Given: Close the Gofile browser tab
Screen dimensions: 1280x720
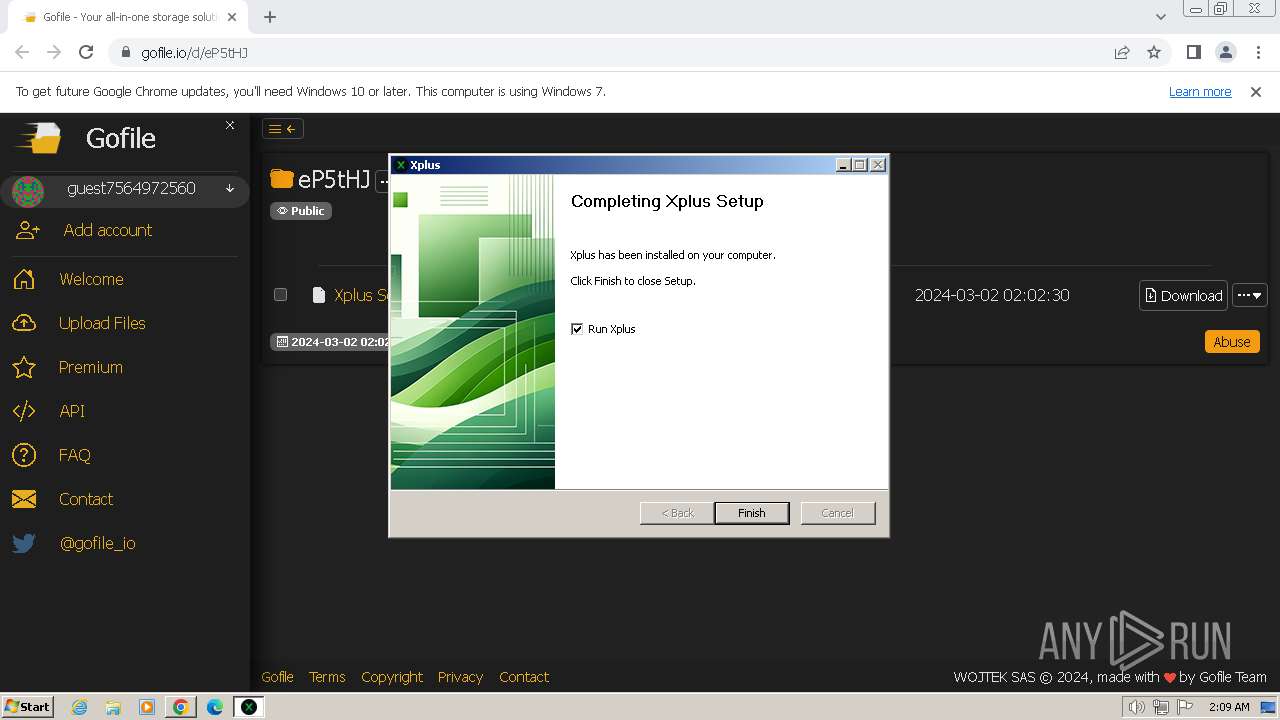Looking at the screenshot, I should point(233,17).
